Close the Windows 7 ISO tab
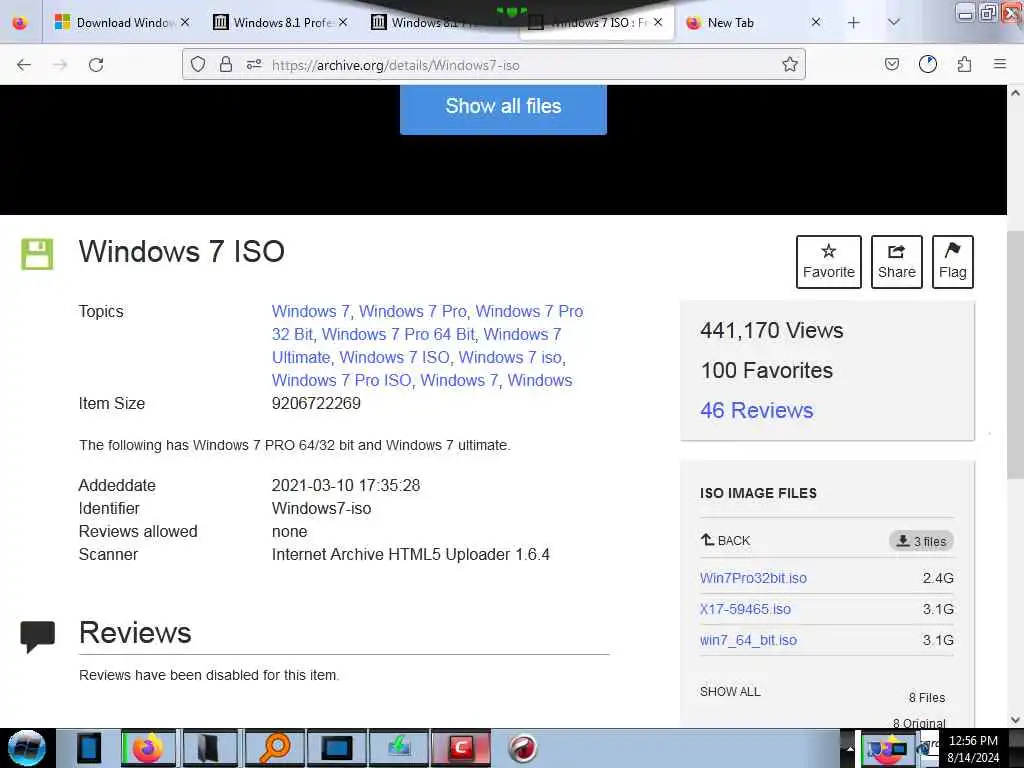The width and height of the screenshot is (1024, 768). 658,22
